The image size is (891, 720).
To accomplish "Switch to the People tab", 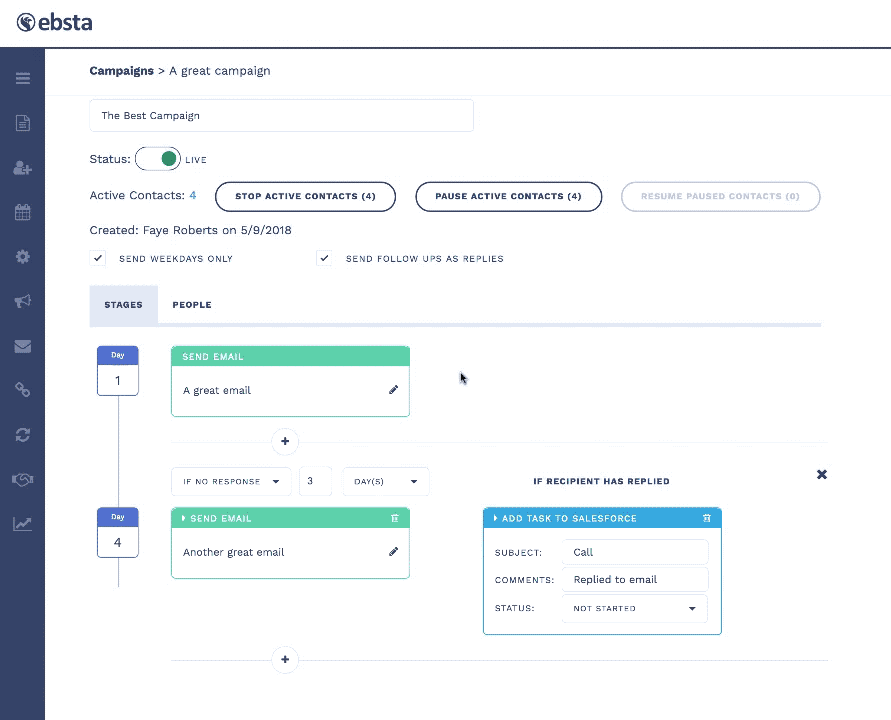I will (x=191, y=305).
